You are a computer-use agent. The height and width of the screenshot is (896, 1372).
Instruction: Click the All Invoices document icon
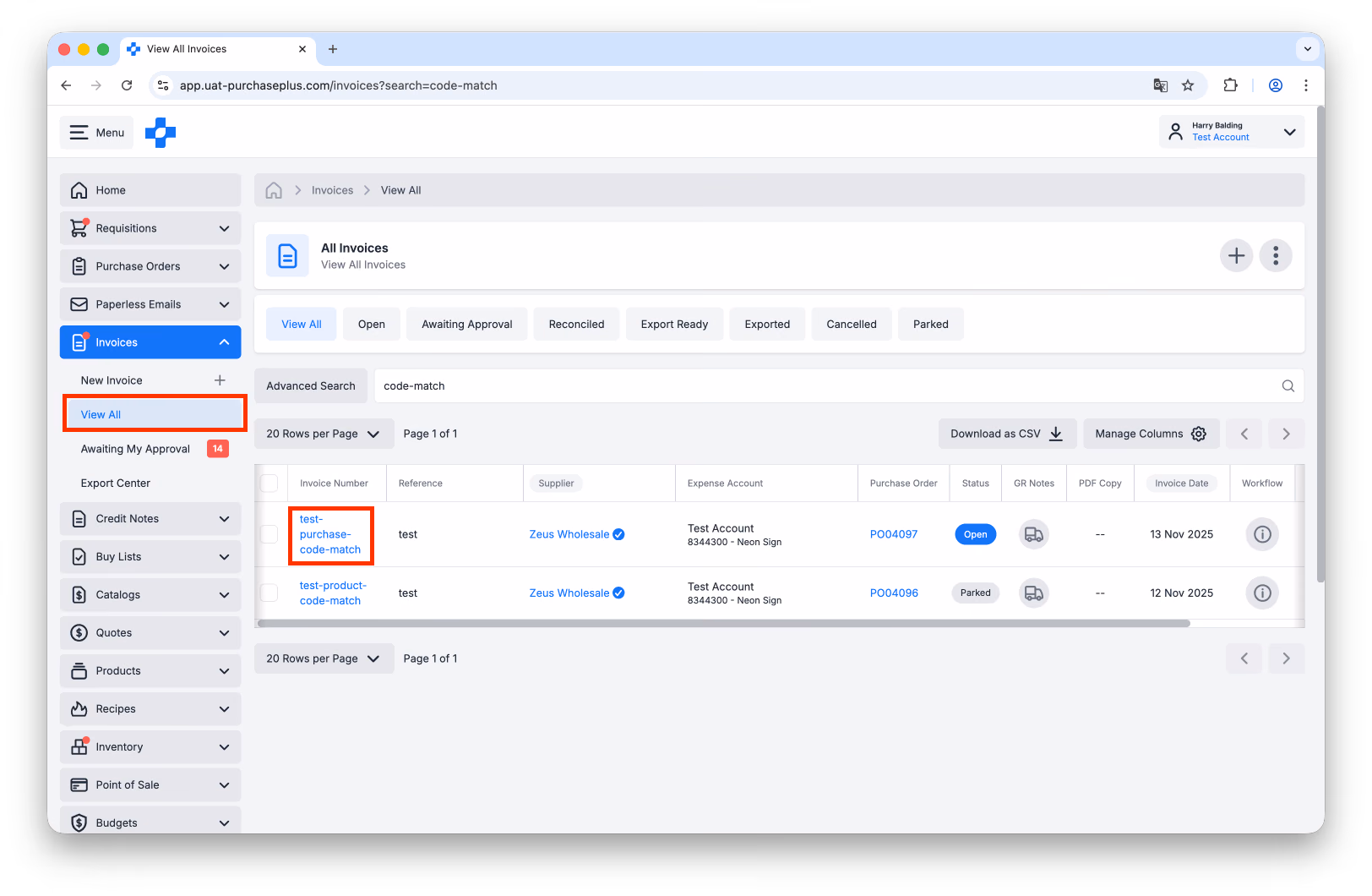(x=287, y=255)
